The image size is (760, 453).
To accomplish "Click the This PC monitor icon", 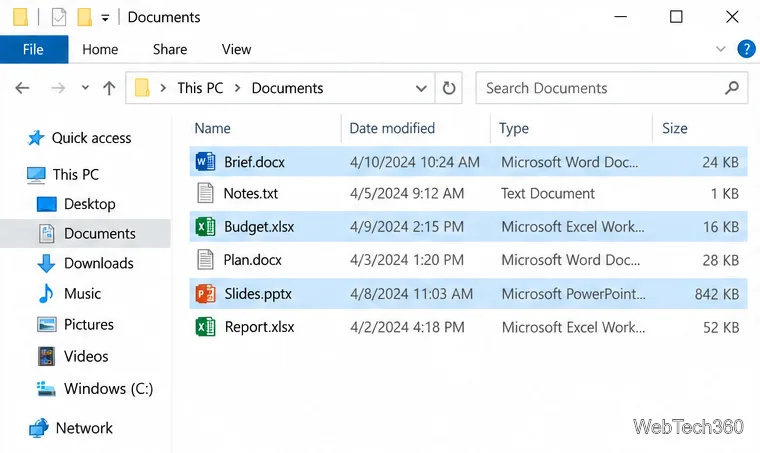I will pos(36,174).
